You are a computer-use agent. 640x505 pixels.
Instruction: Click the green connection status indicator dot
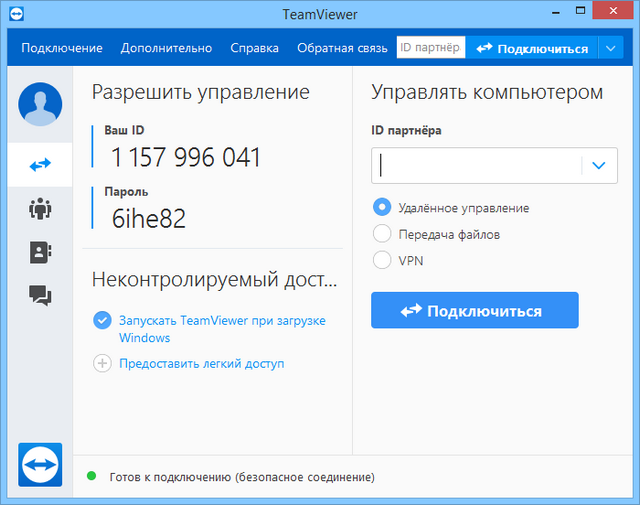[x=91, y=476]
